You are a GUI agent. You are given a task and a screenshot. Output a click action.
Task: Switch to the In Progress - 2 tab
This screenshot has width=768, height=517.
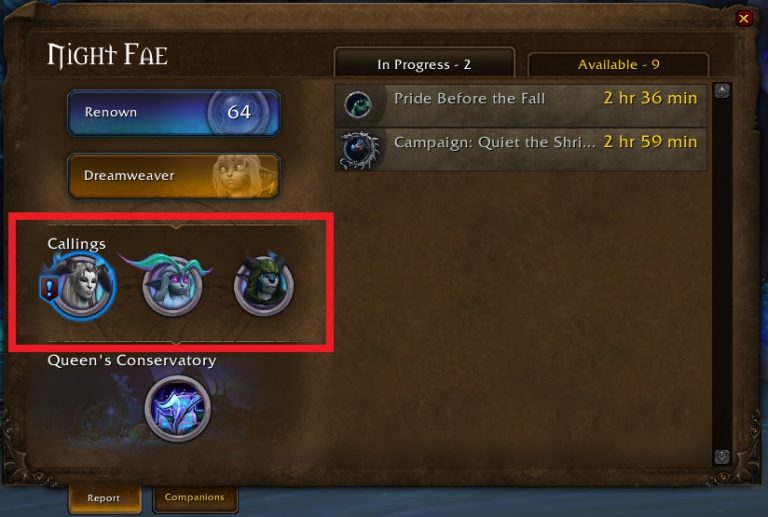click(x=424, y=63)
